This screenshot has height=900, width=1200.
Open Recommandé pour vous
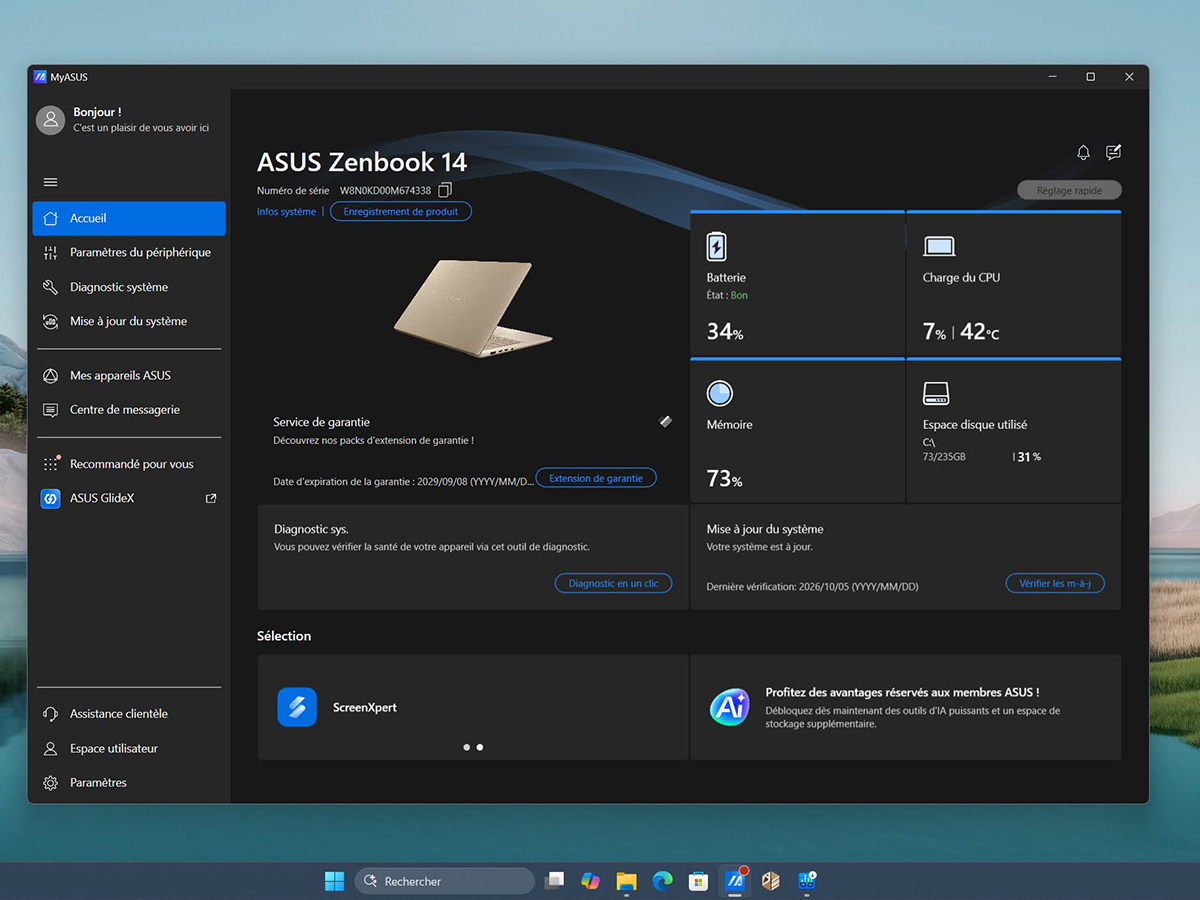(129, 464)
